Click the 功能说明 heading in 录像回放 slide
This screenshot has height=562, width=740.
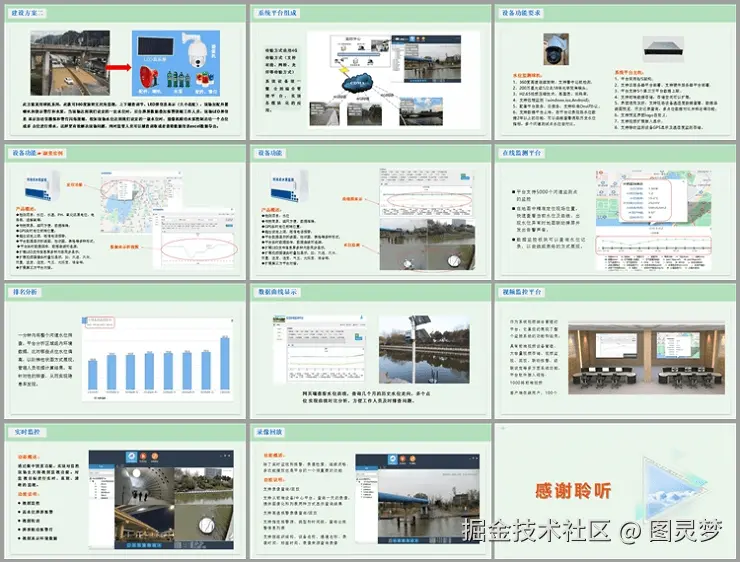tap(275, 479)
